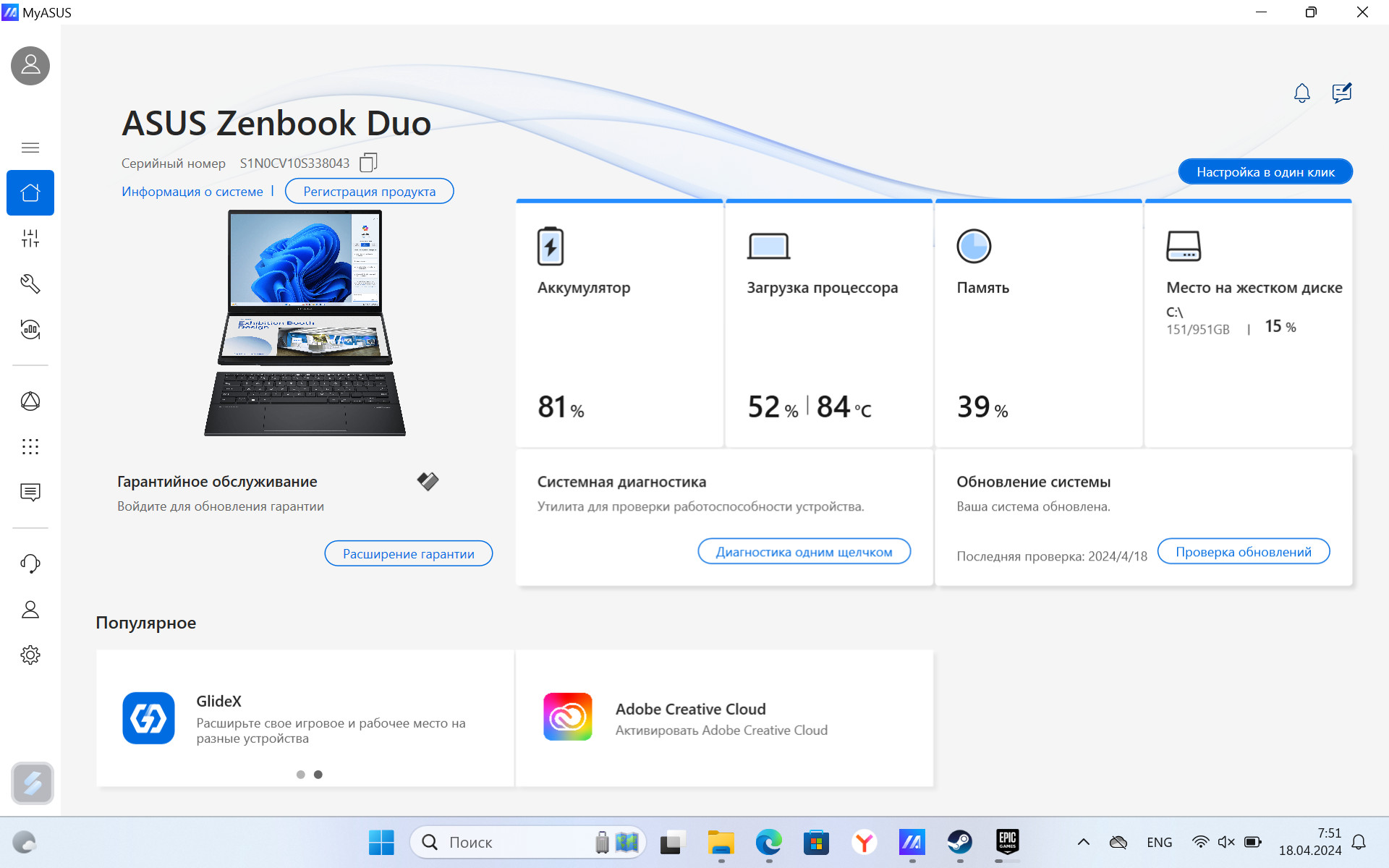Open the update chart icon in sidebar

30,329
